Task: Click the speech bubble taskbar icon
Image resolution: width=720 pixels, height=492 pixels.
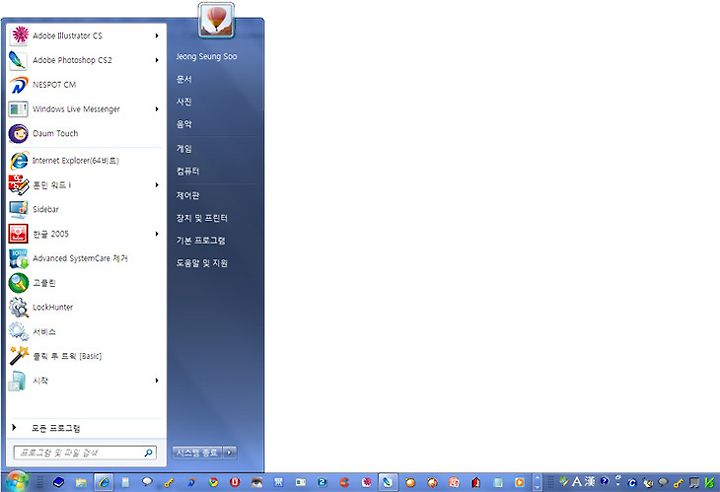Action: [x=147, y=482]
